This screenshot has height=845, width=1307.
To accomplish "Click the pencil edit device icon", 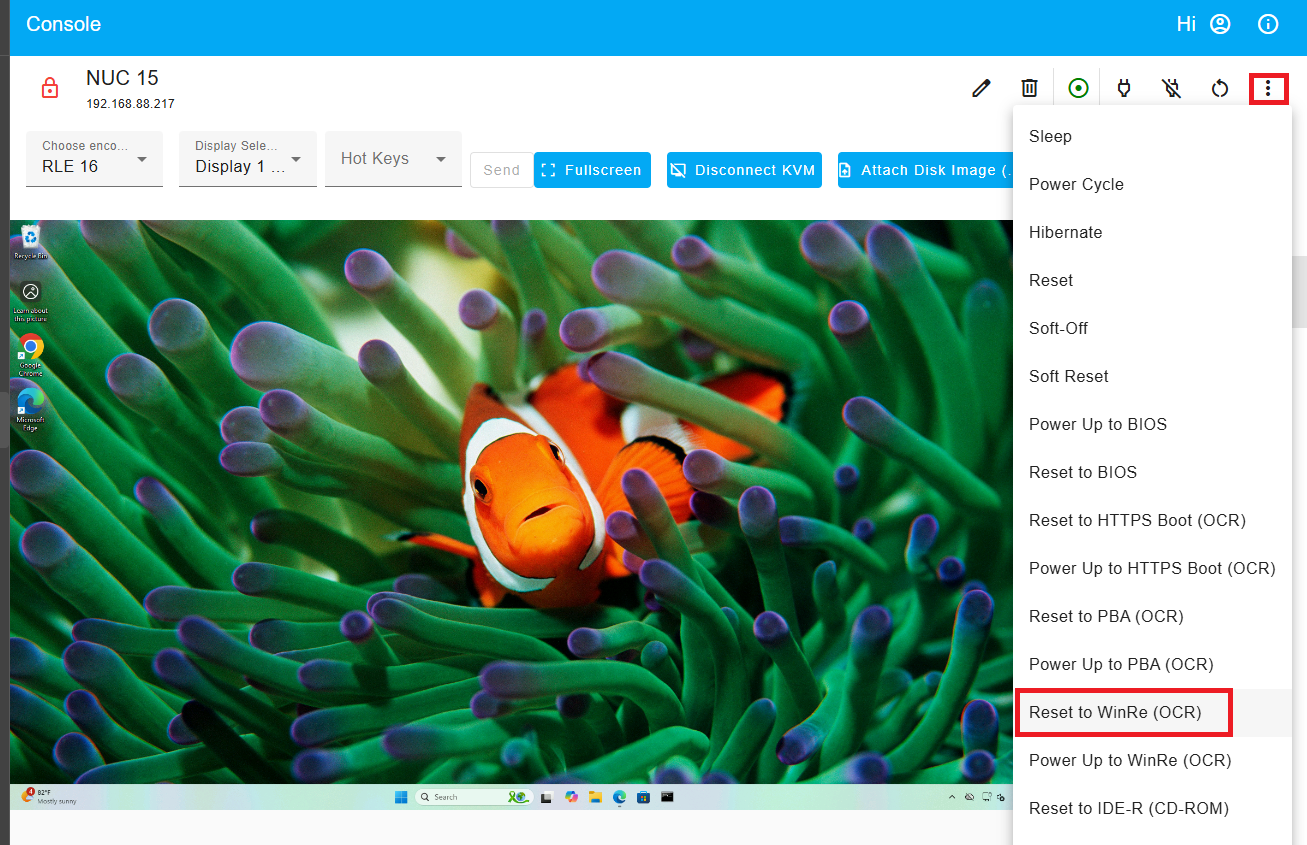I will click(981, 88).
